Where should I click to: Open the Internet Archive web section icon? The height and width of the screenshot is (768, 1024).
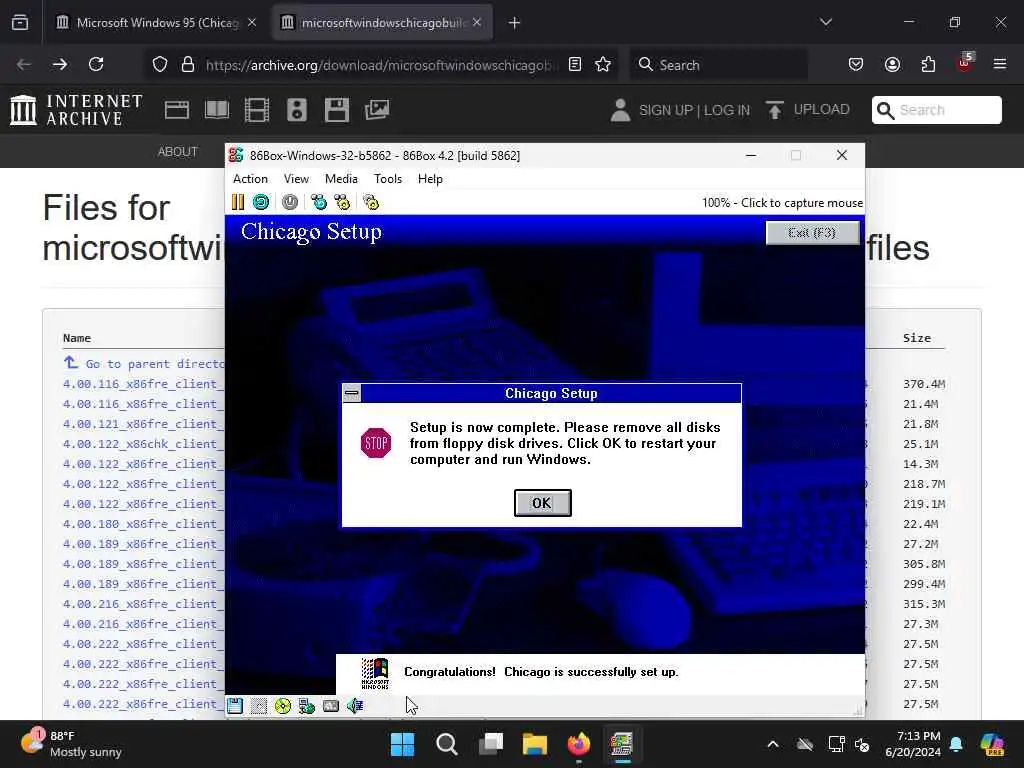pos(176,110)
